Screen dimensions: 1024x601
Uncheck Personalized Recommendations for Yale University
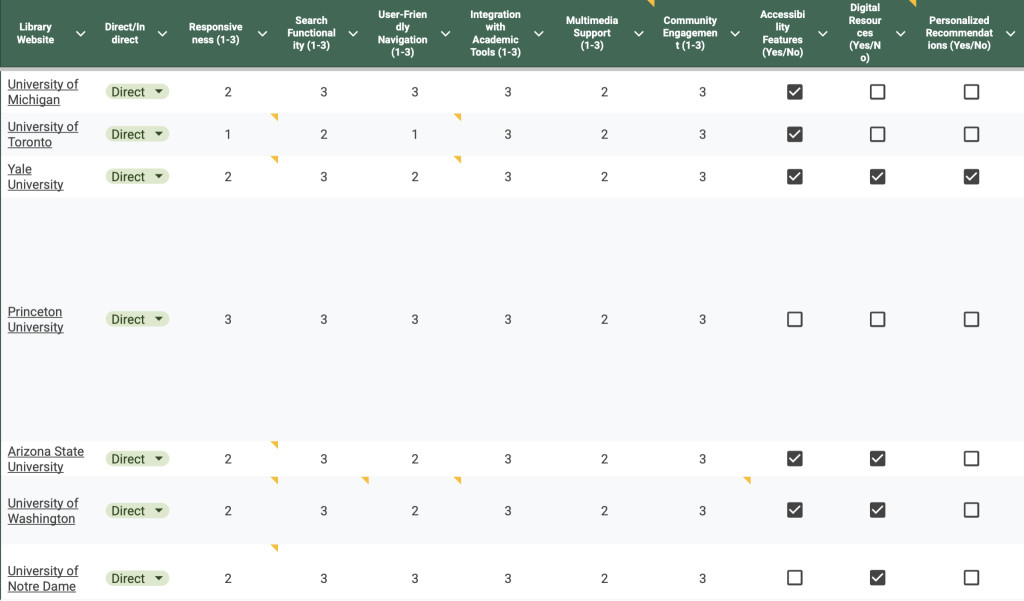[x=972, y=176]
